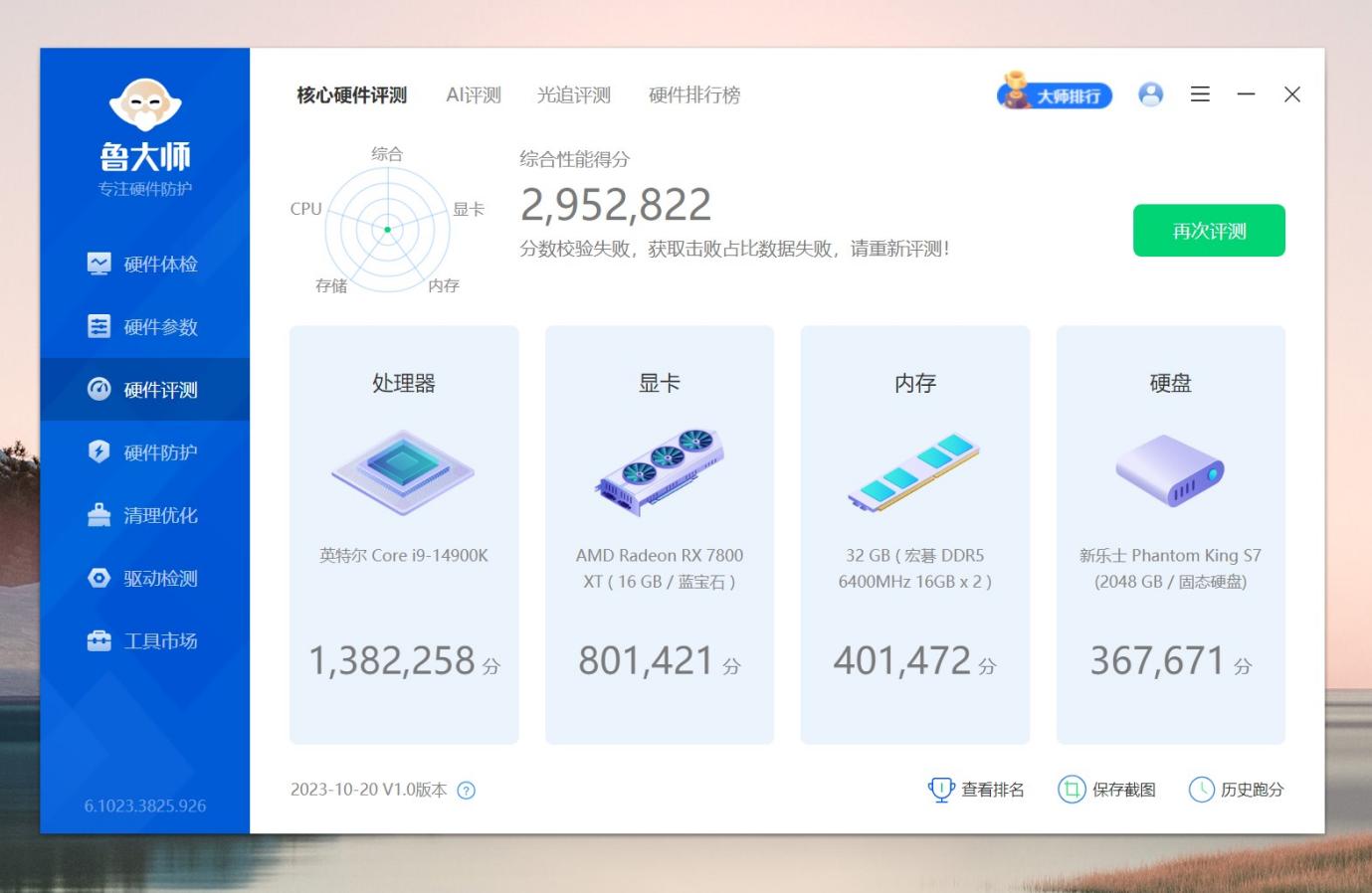Screen dimensions: 1372x893
Task: Open 清理优化 in the sidebar
Action: coord(144,514)
